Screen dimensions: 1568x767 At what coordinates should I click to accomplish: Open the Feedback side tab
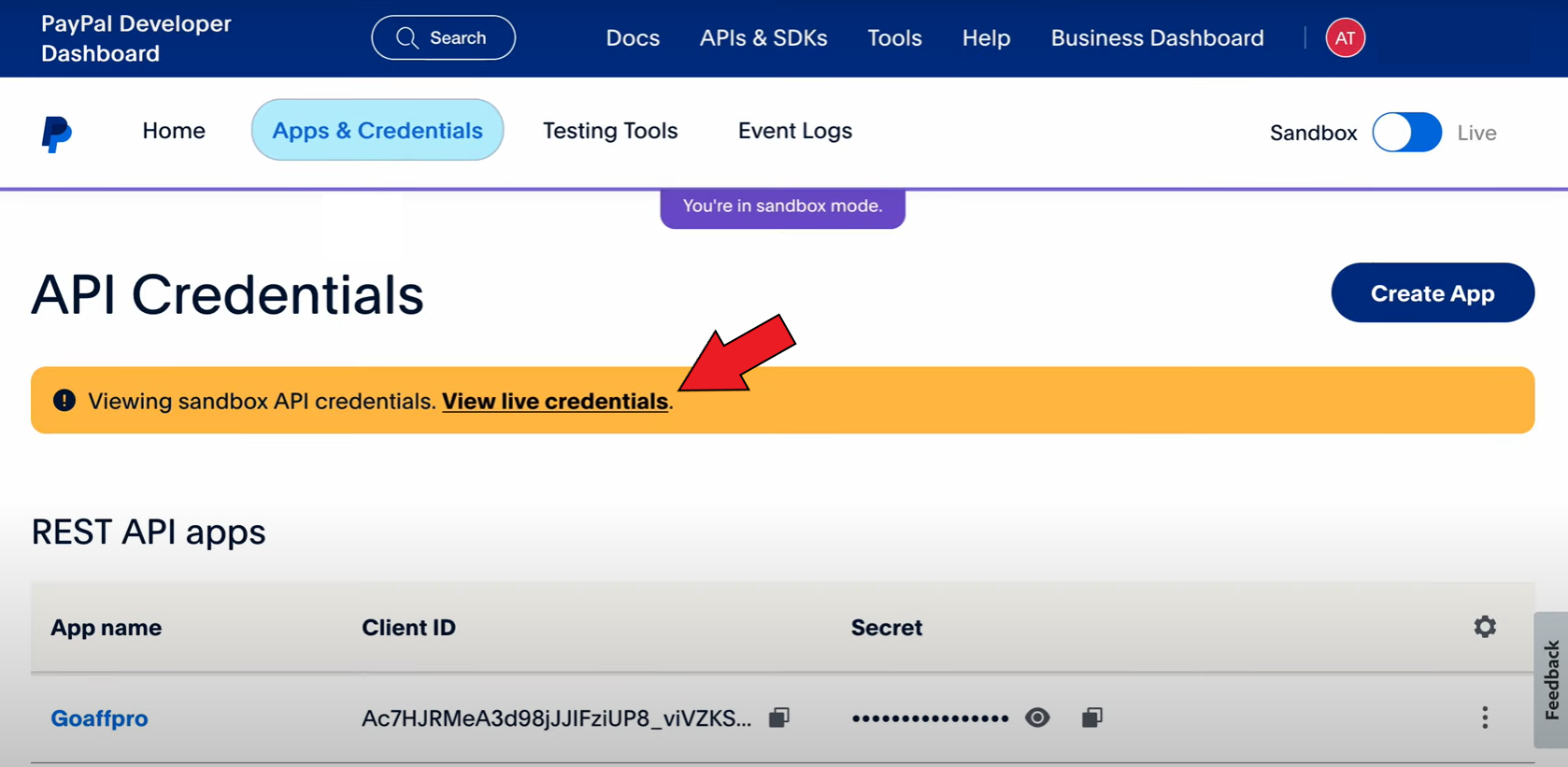[1551, 680]
